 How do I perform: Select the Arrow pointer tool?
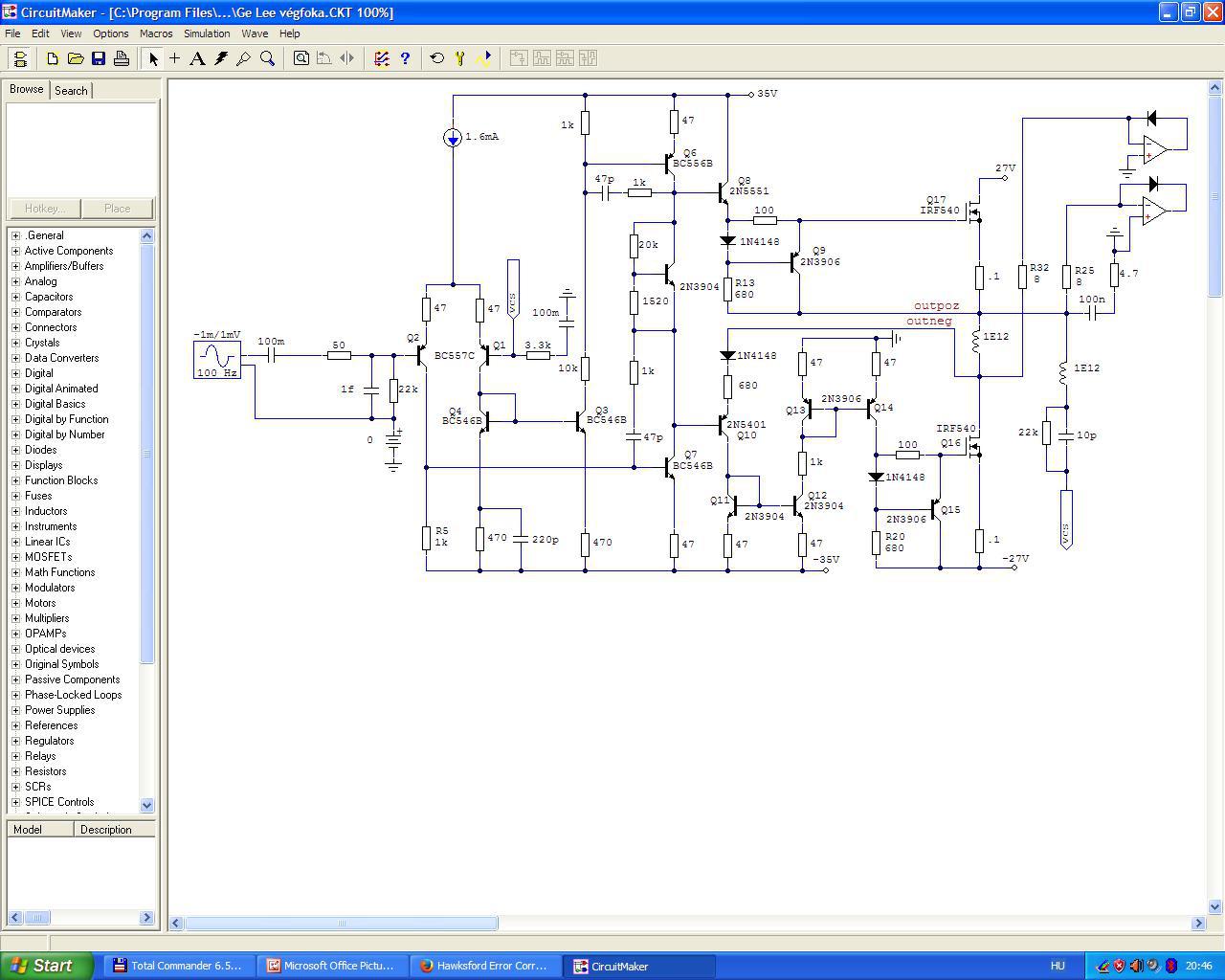pos(153,58)
